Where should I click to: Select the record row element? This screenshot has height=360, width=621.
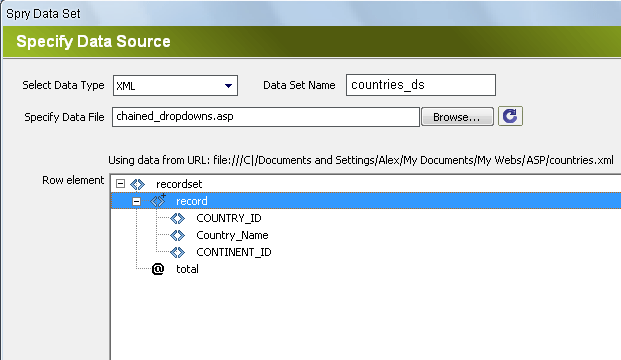coord(366,201)
